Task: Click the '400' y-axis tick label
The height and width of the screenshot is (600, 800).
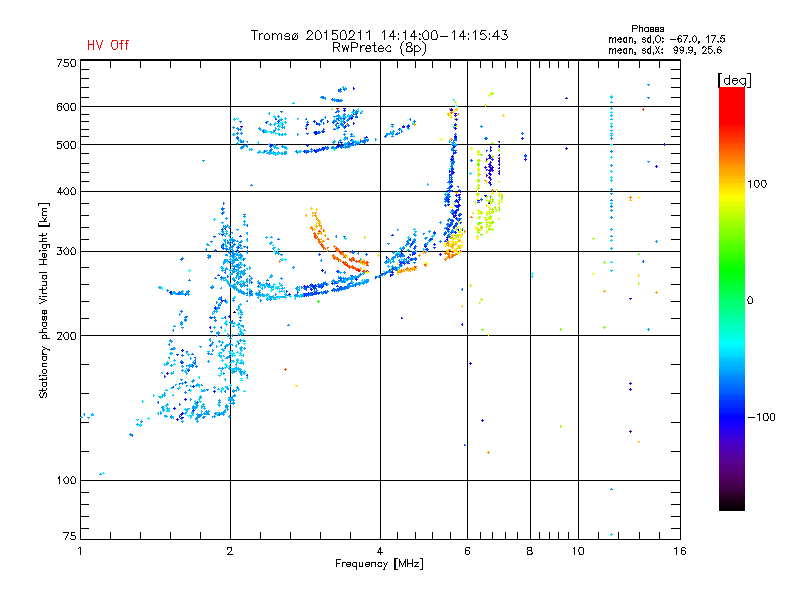Action: [66, 191]
